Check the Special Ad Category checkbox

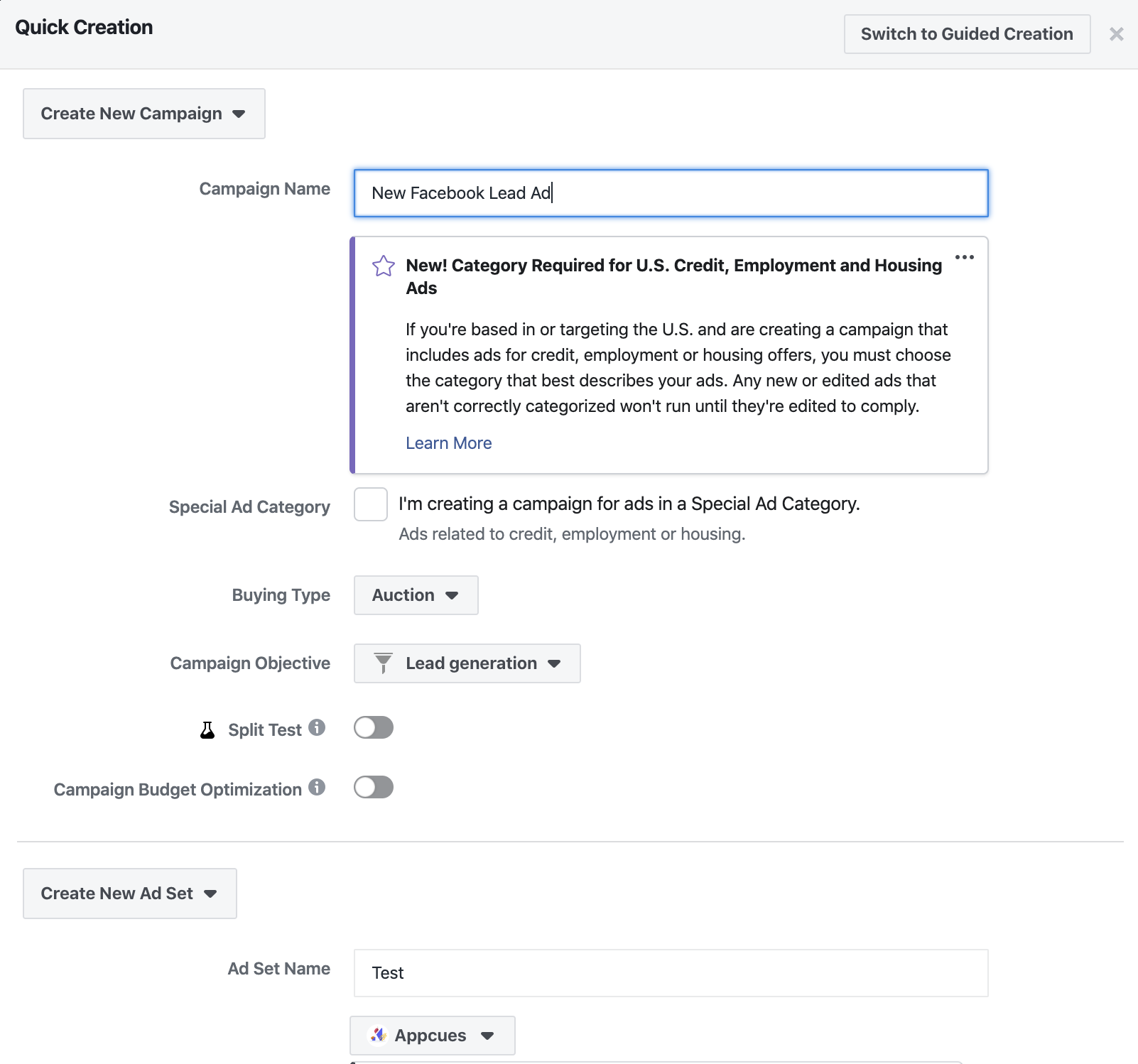371,504
